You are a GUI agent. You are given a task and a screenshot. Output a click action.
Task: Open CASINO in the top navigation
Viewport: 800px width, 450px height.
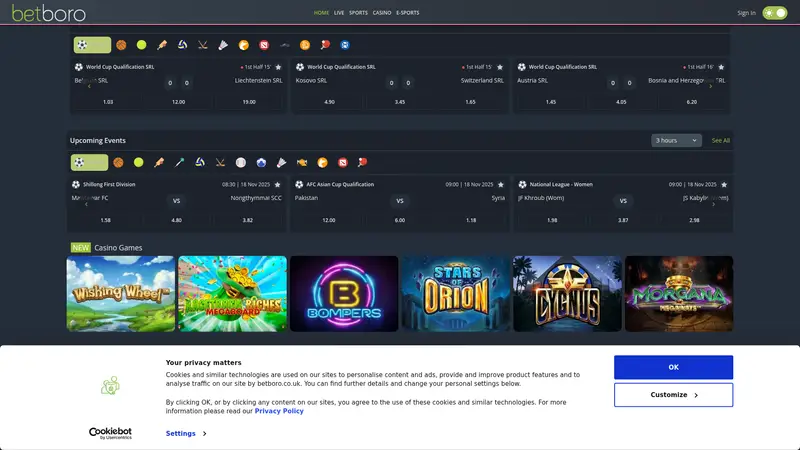(x=382, y=13)
